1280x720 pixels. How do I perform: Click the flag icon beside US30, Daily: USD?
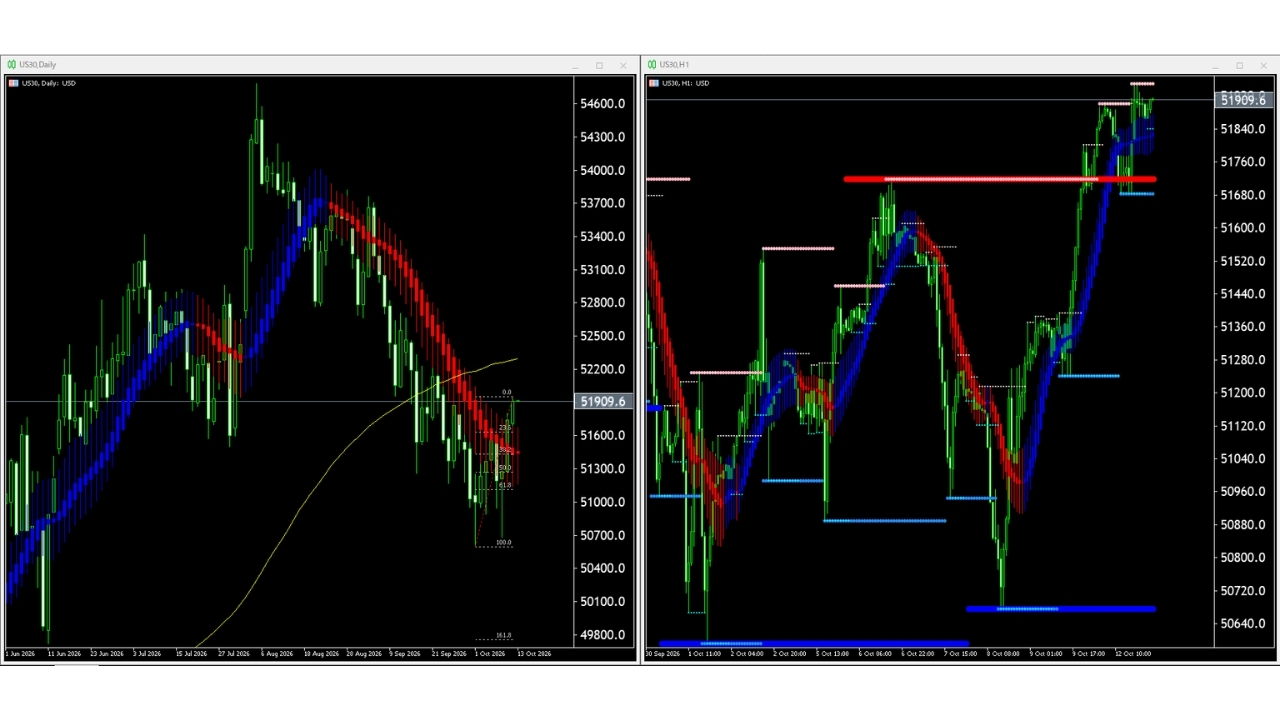[x=13, y=83]
